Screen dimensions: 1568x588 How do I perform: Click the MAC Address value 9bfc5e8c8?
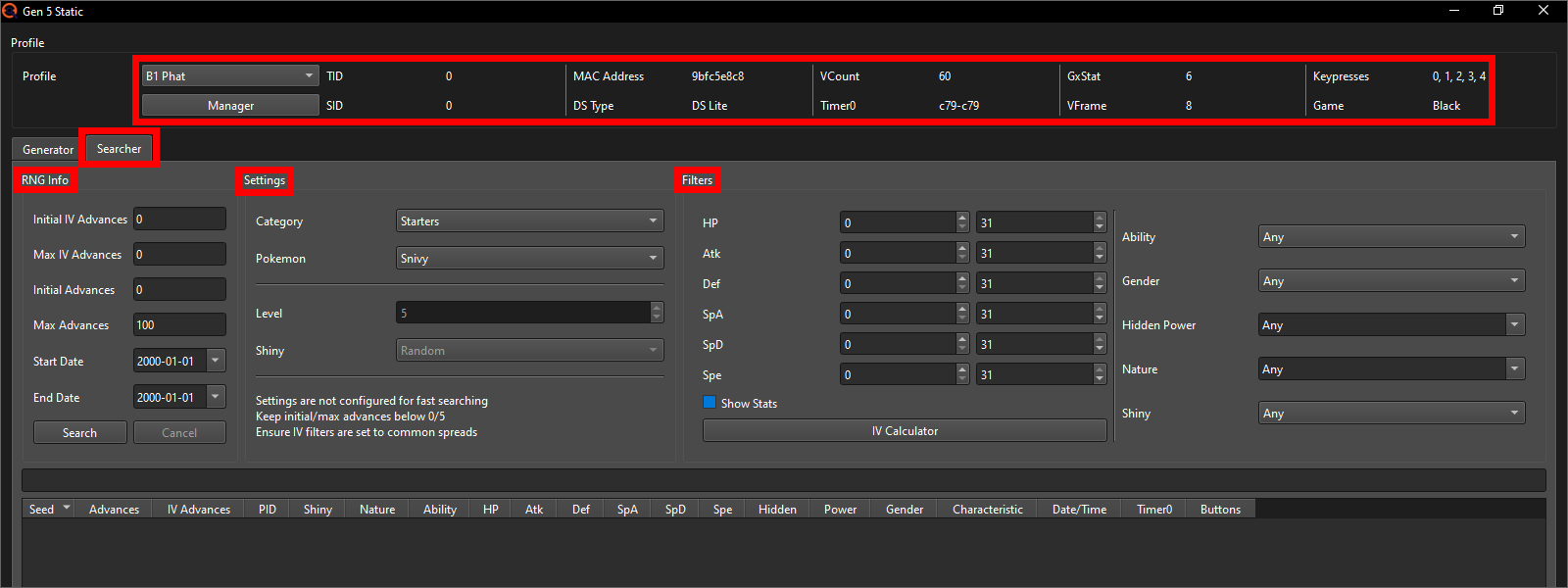tap(717, 75)
